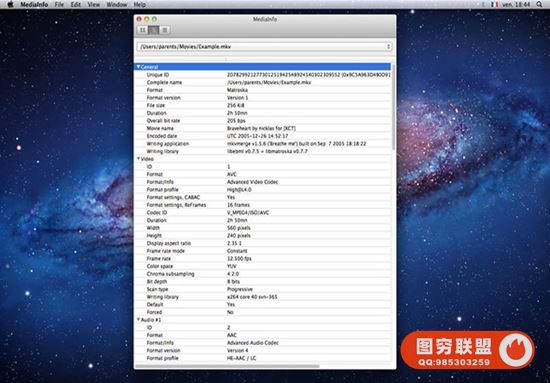Select the Frame rate mode row
The width and height of the screenshot is (550, 383).
[x=262, y=251]
